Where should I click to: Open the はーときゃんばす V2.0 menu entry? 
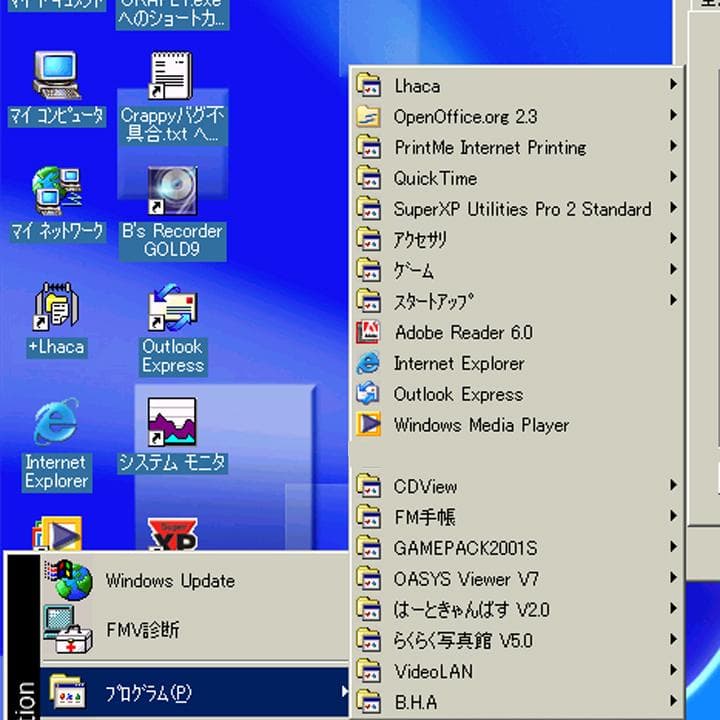click(518, 609)
